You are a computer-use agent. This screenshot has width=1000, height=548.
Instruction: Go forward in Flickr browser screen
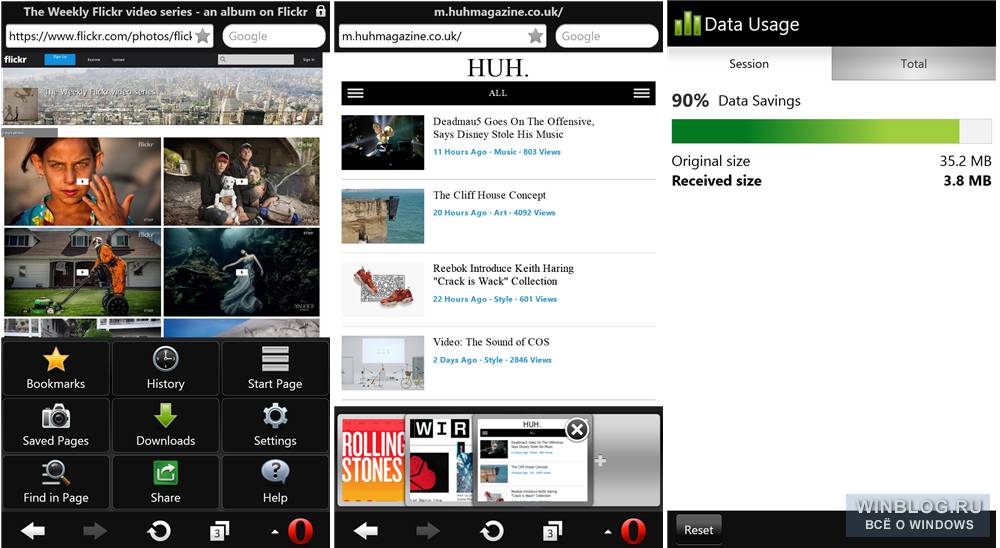pyautogui.click(x=94, y=530)
